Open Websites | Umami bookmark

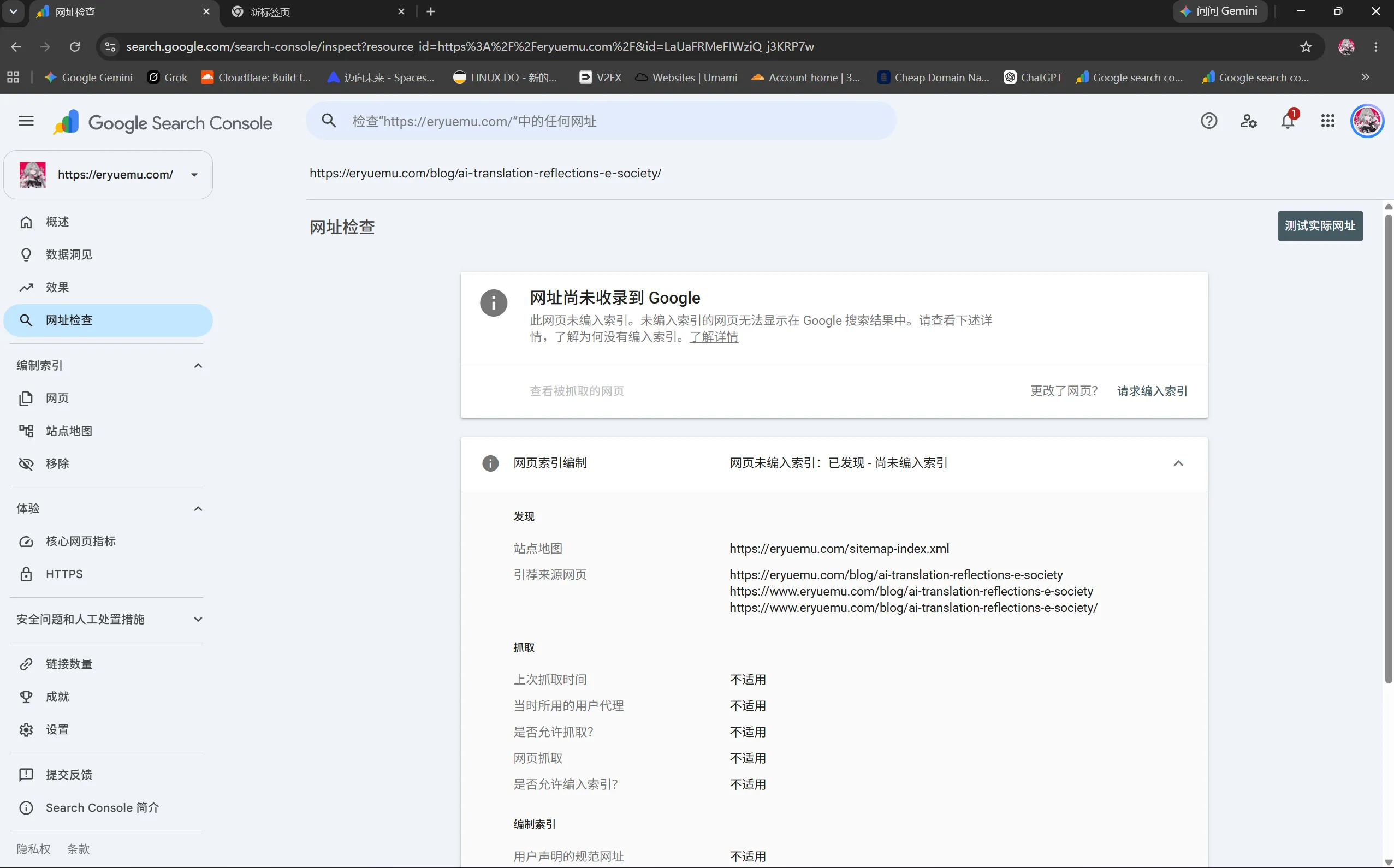686,78
